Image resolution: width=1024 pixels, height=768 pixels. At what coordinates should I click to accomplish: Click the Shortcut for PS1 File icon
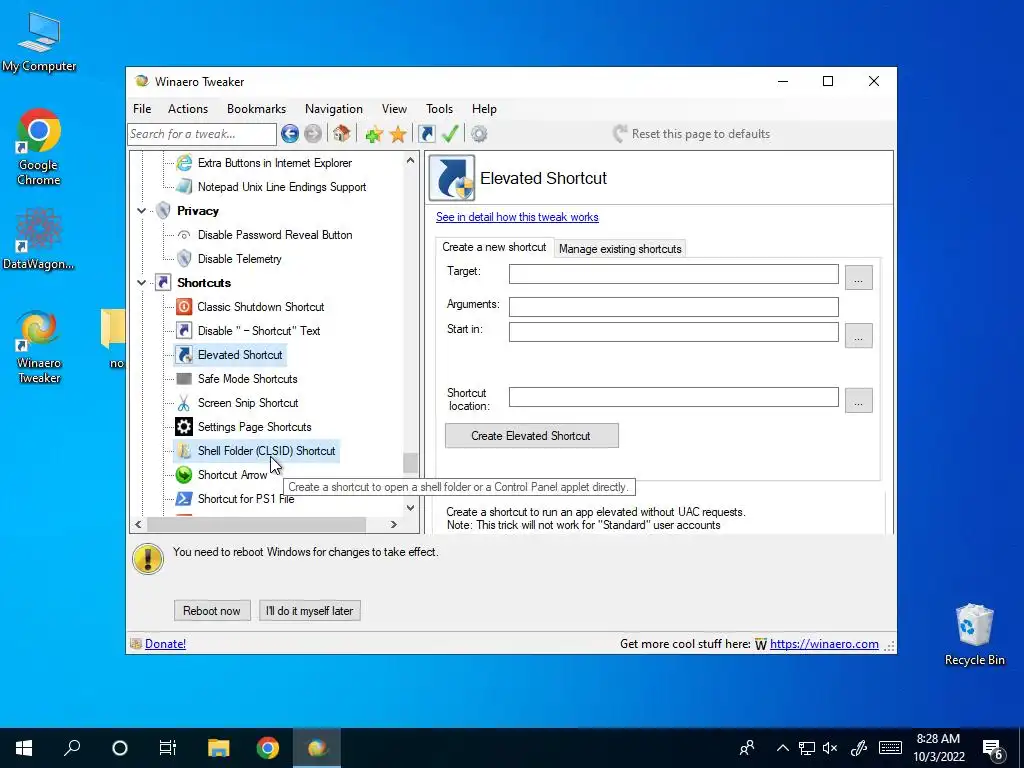pos(184,499)
